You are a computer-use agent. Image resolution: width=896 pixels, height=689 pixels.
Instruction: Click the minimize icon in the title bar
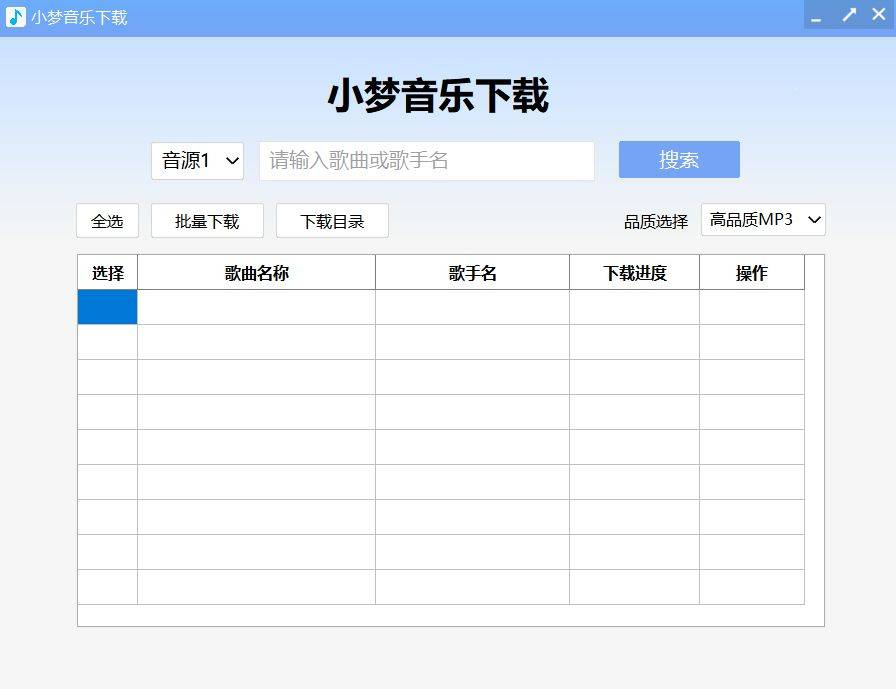(x=817, y=18)
